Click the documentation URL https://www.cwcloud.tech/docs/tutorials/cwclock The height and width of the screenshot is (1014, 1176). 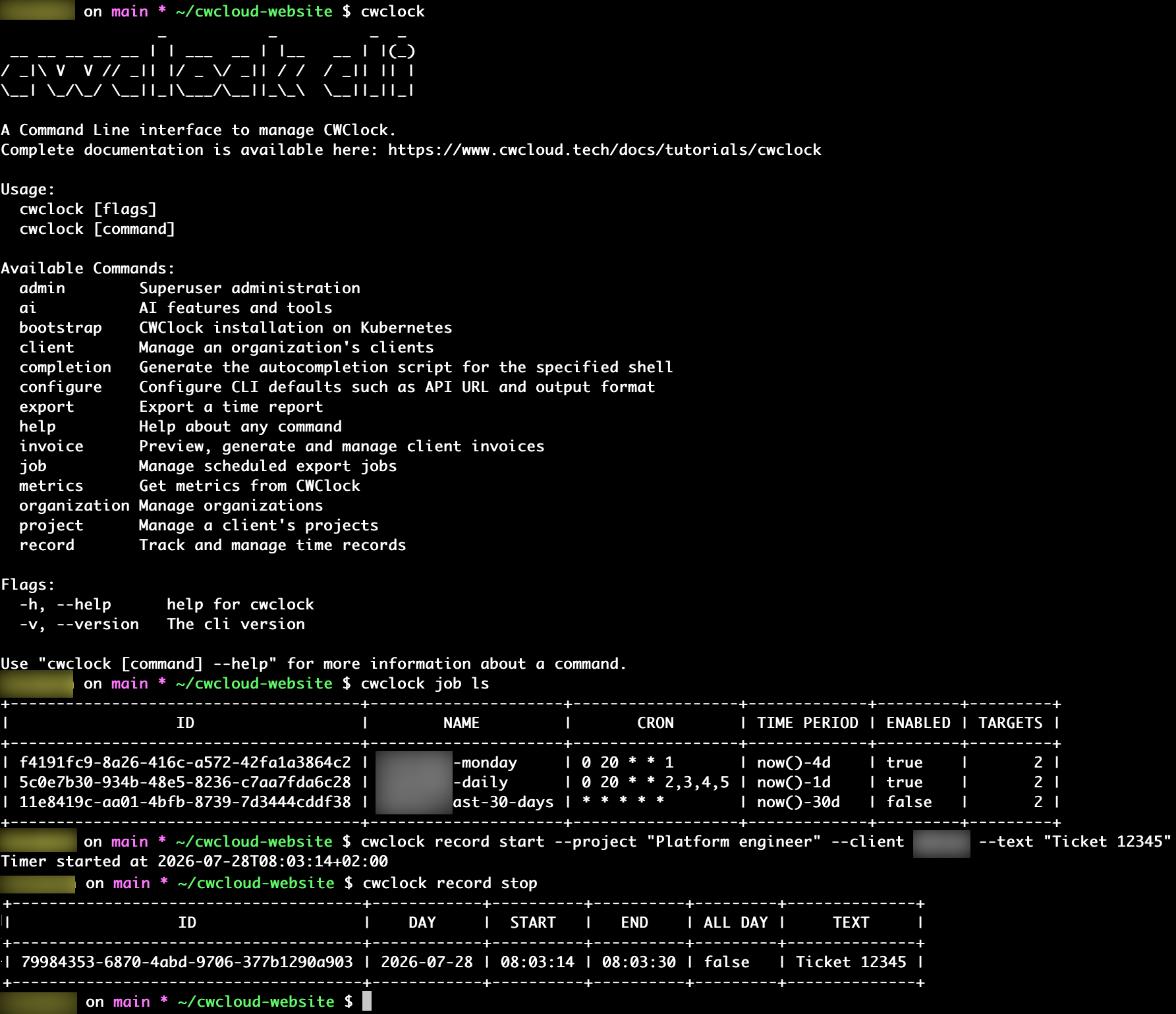(604, 150)
